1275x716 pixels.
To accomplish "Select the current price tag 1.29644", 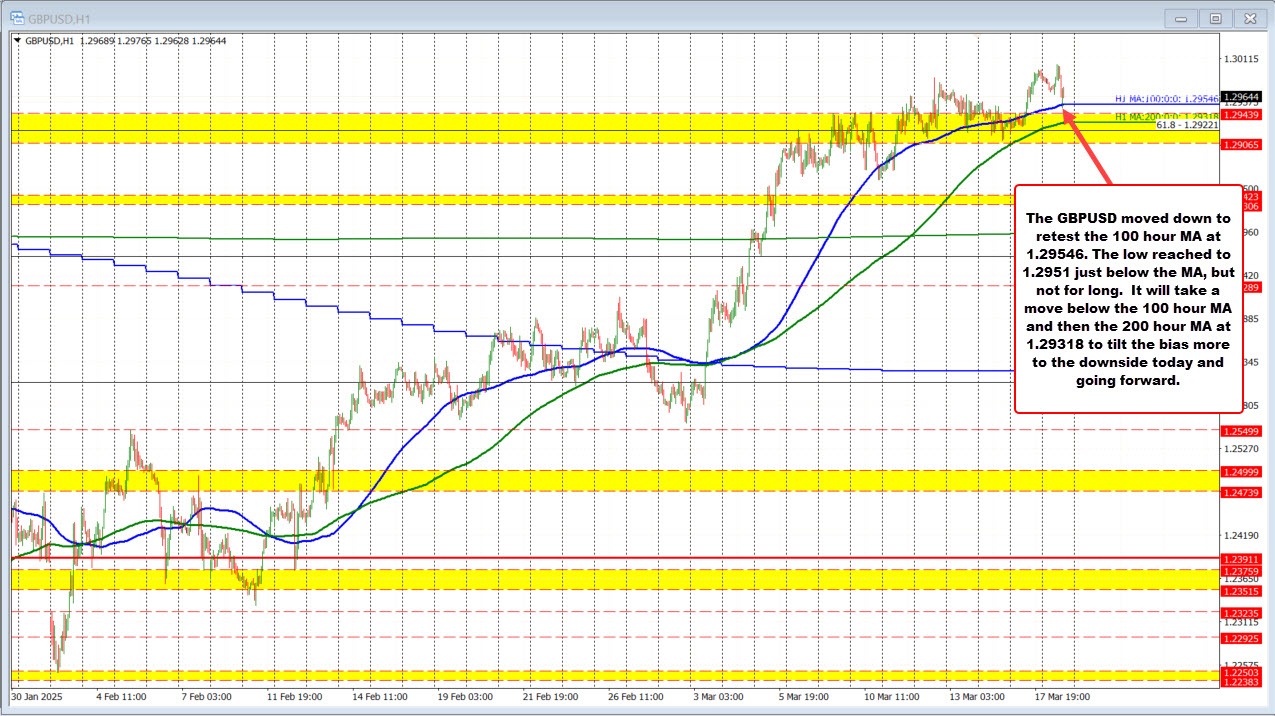I will 1240,97.
